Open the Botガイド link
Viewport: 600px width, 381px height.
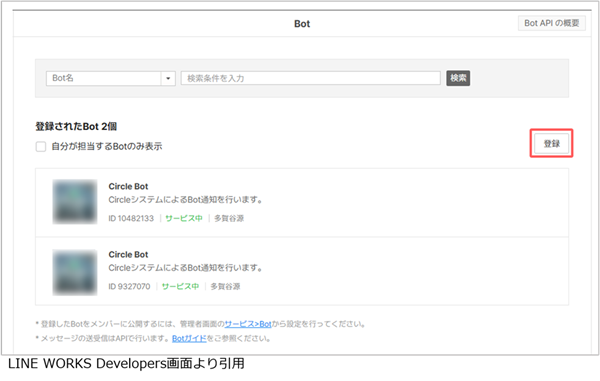(189, 339)
